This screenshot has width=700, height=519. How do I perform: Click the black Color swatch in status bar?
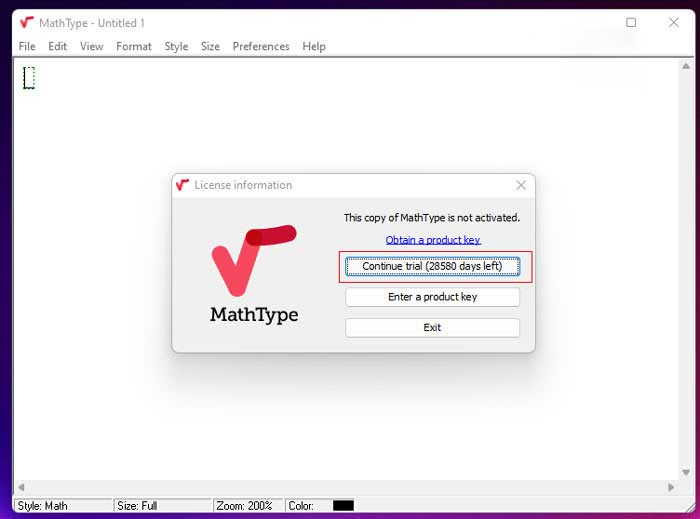(x=343, y=506)
